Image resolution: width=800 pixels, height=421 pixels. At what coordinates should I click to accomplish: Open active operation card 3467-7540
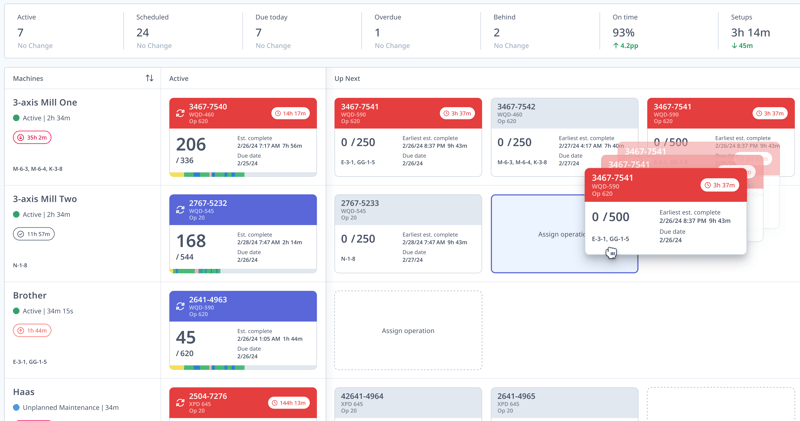(x=243, y=137)
